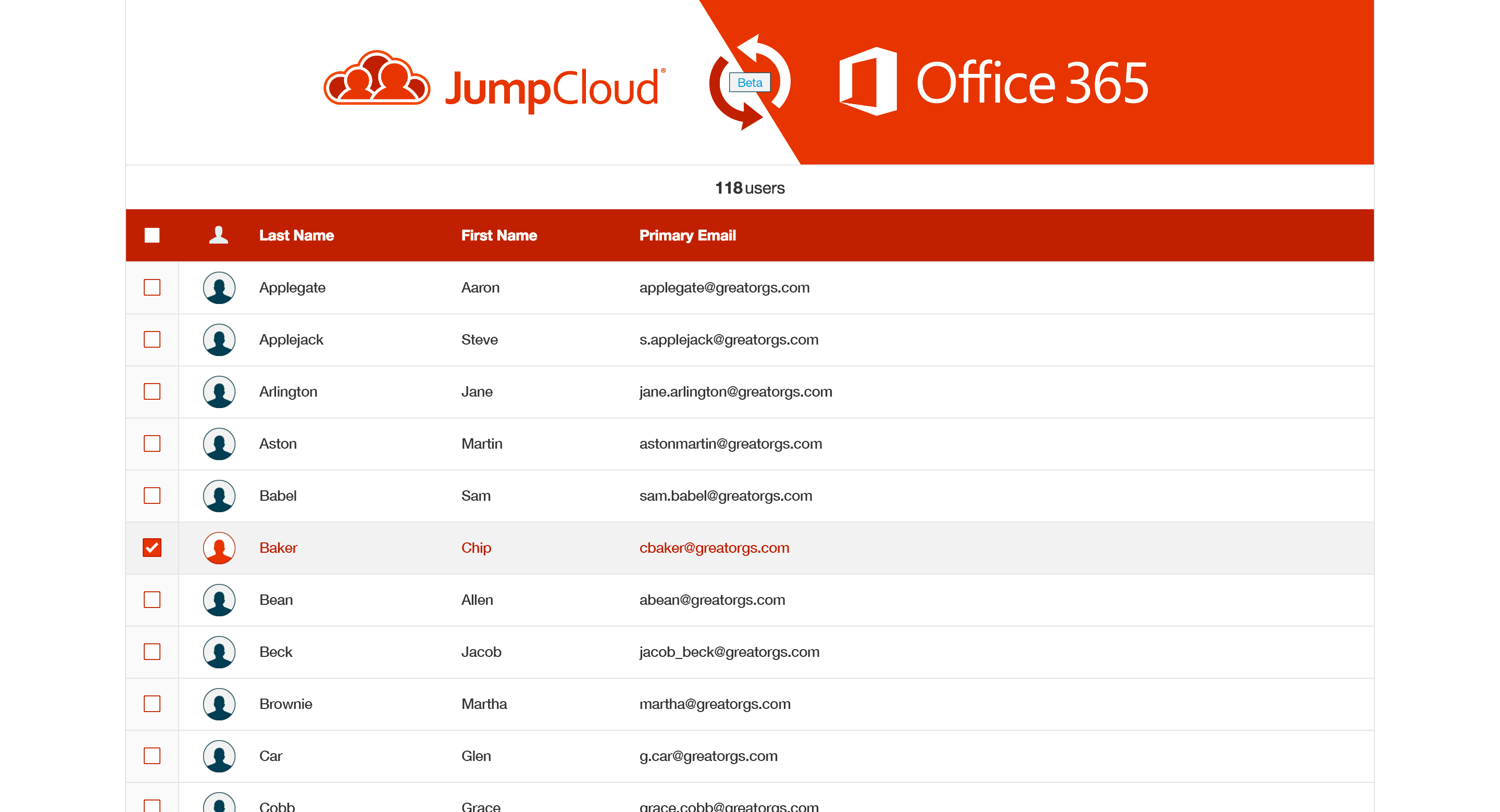Click Aaron Applegate's avatar icon

click(x=219, y=287)
